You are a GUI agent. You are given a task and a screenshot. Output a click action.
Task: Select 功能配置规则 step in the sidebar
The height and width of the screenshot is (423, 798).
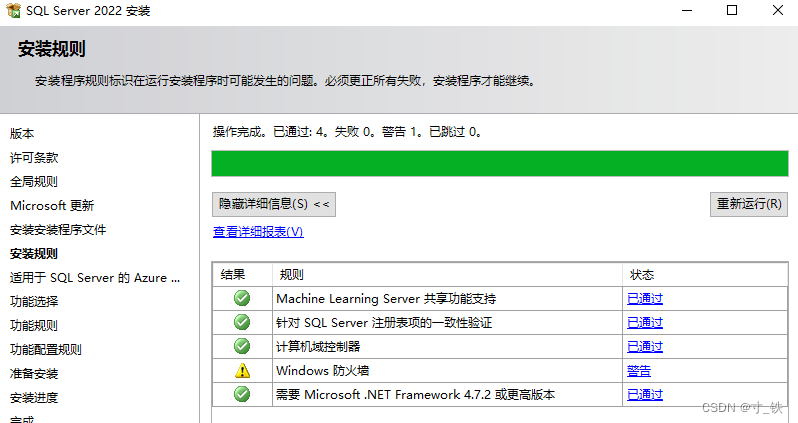tap(46, 350)
